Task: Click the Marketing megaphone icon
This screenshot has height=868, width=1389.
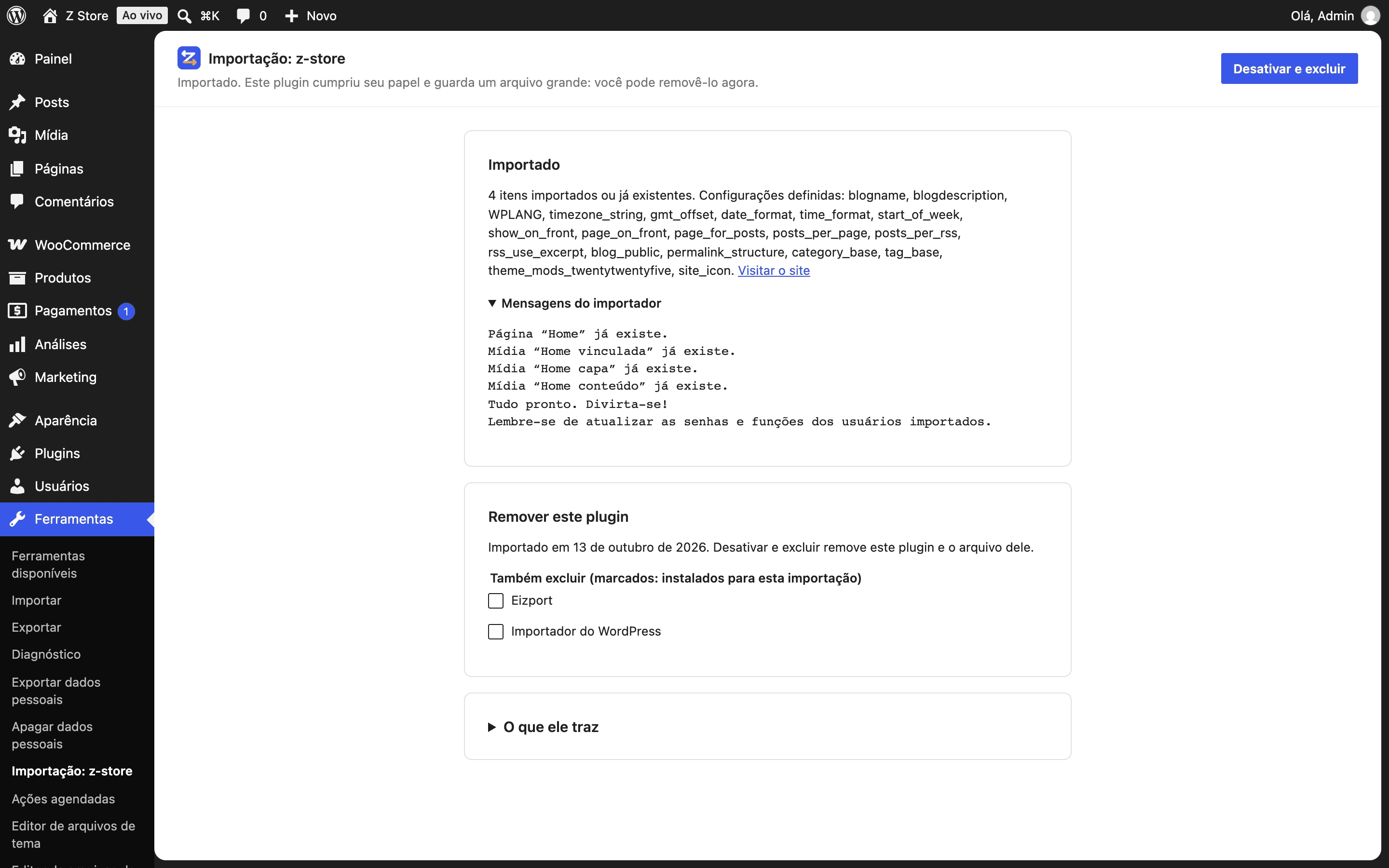Action: [17, 377]
